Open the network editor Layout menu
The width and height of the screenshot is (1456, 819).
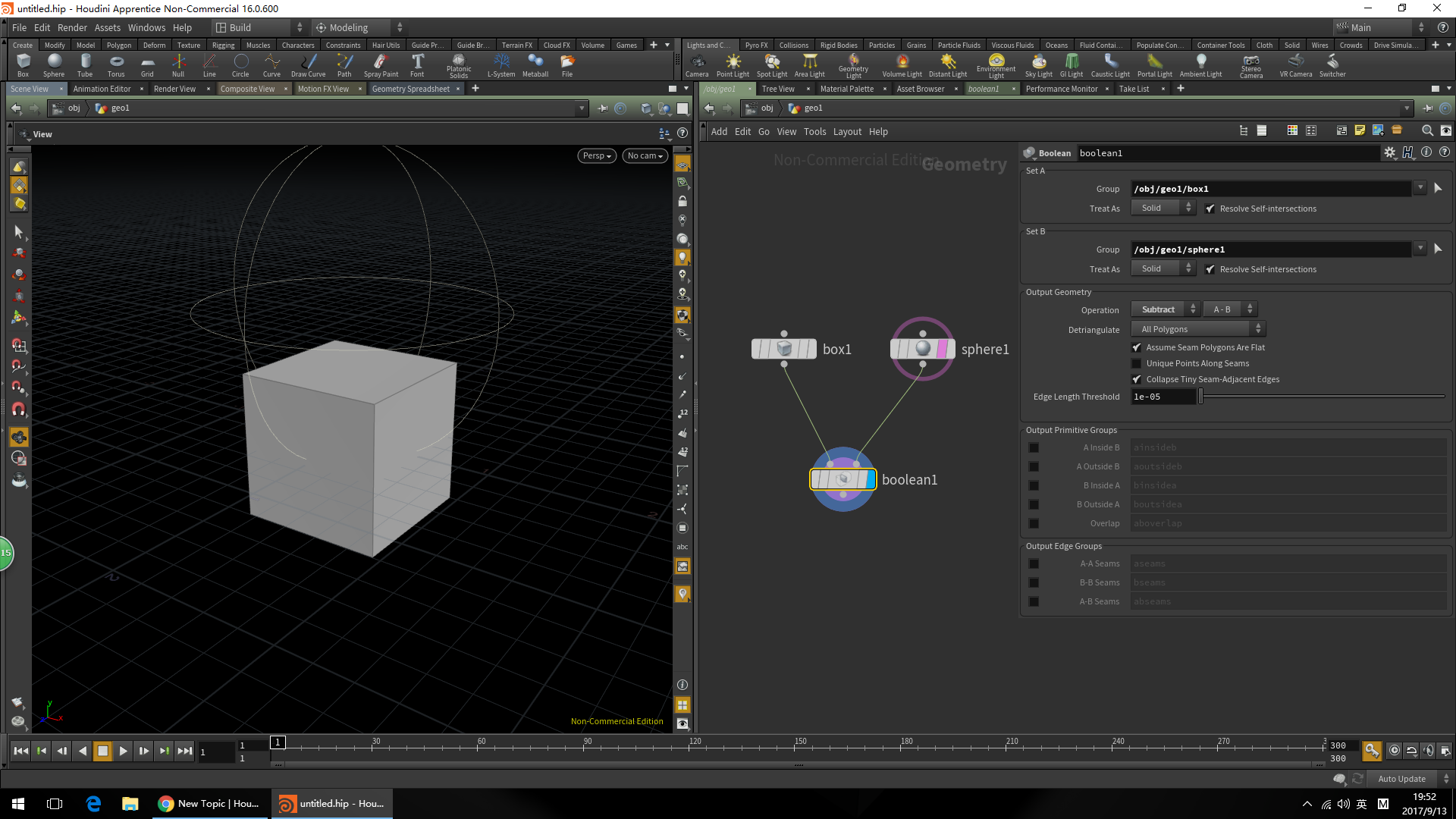coord(847,131)
